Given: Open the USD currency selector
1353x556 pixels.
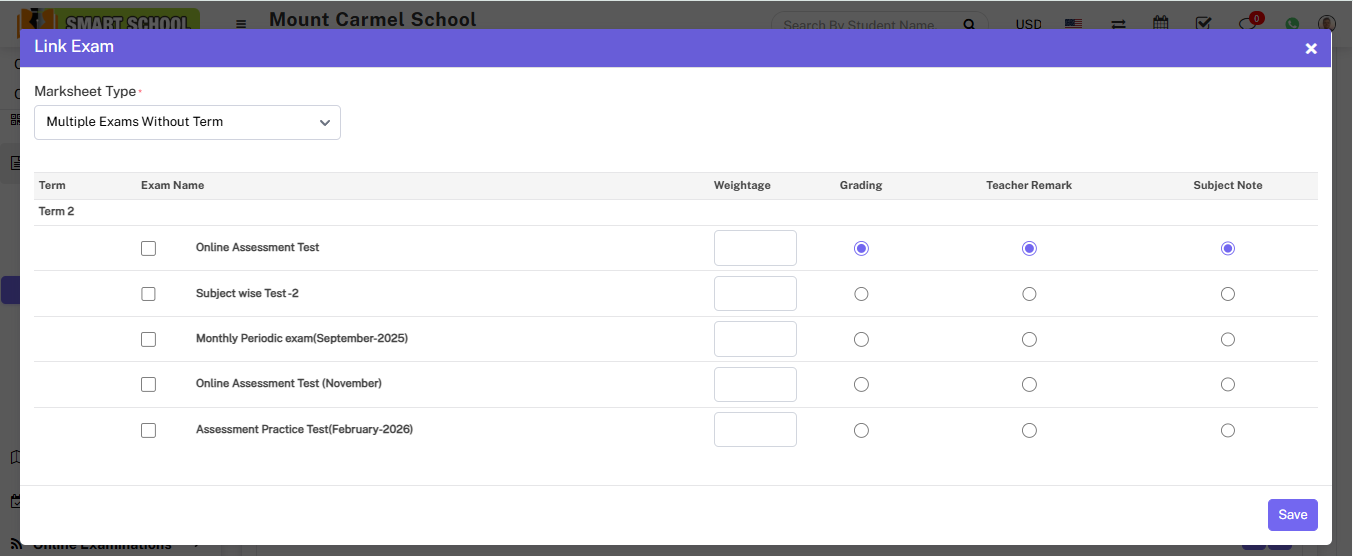Looking at the screenshot, I should click(1028, 24).
